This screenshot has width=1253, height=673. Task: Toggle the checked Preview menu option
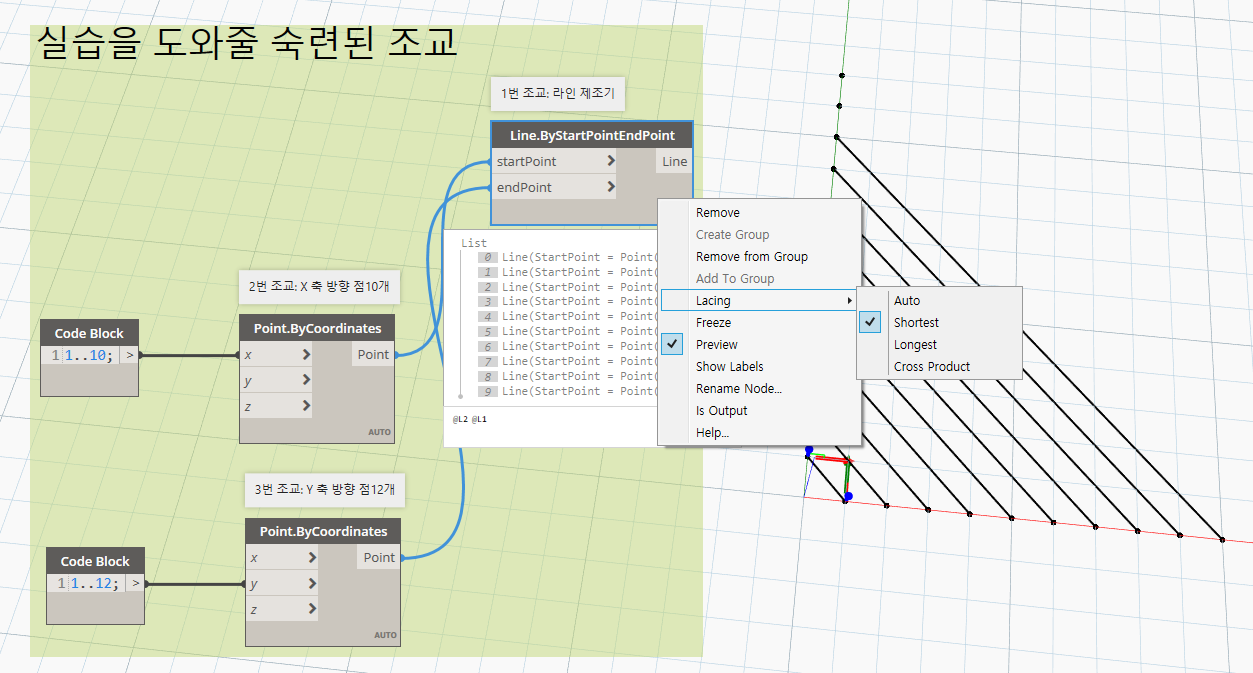pyautogui.click(x=759, y=345)
